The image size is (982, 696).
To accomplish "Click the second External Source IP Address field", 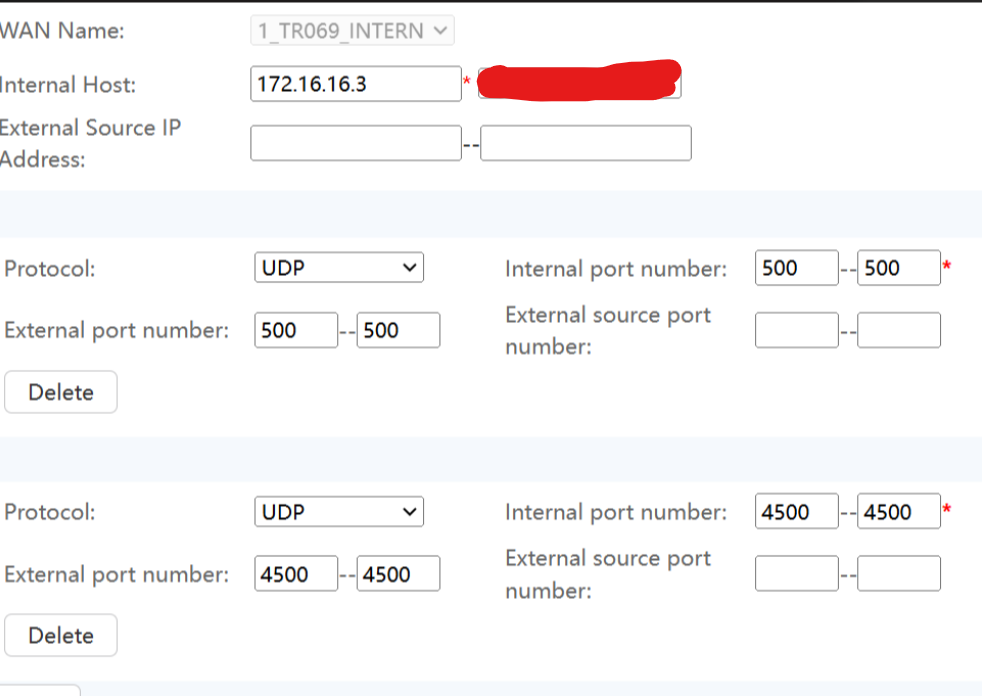I will click(585, 142).
